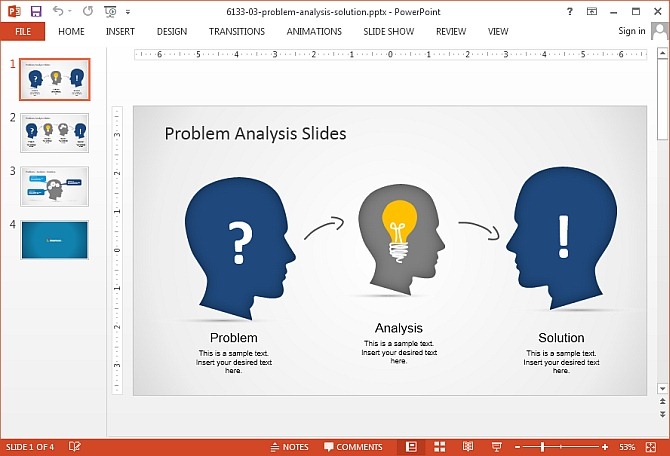The width and height of the screenshot is (670, 456).
Task: Select slide 1 thumbnail
Action: point(55,79)
